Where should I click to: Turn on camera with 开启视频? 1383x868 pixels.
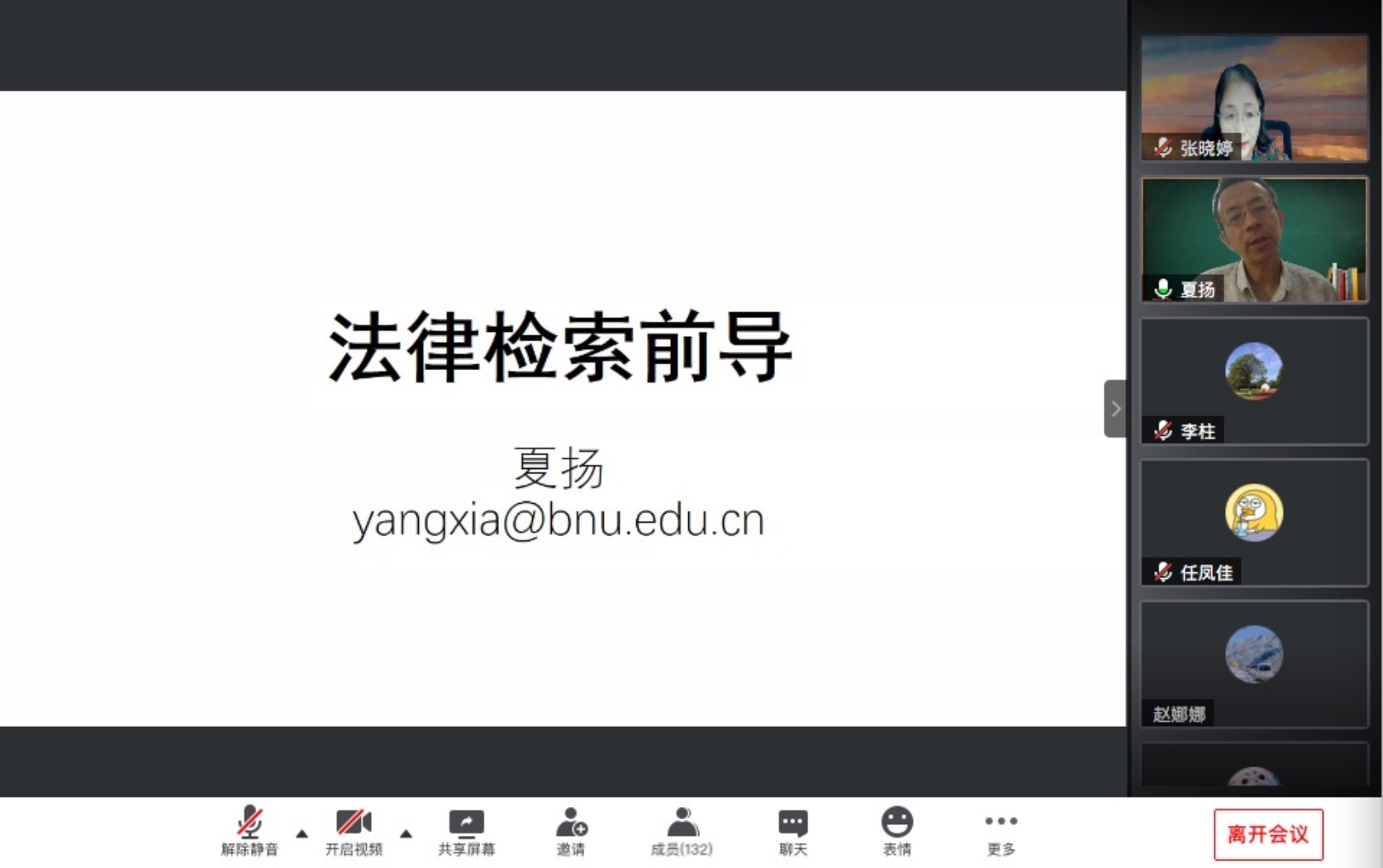(x=354, y=831)
